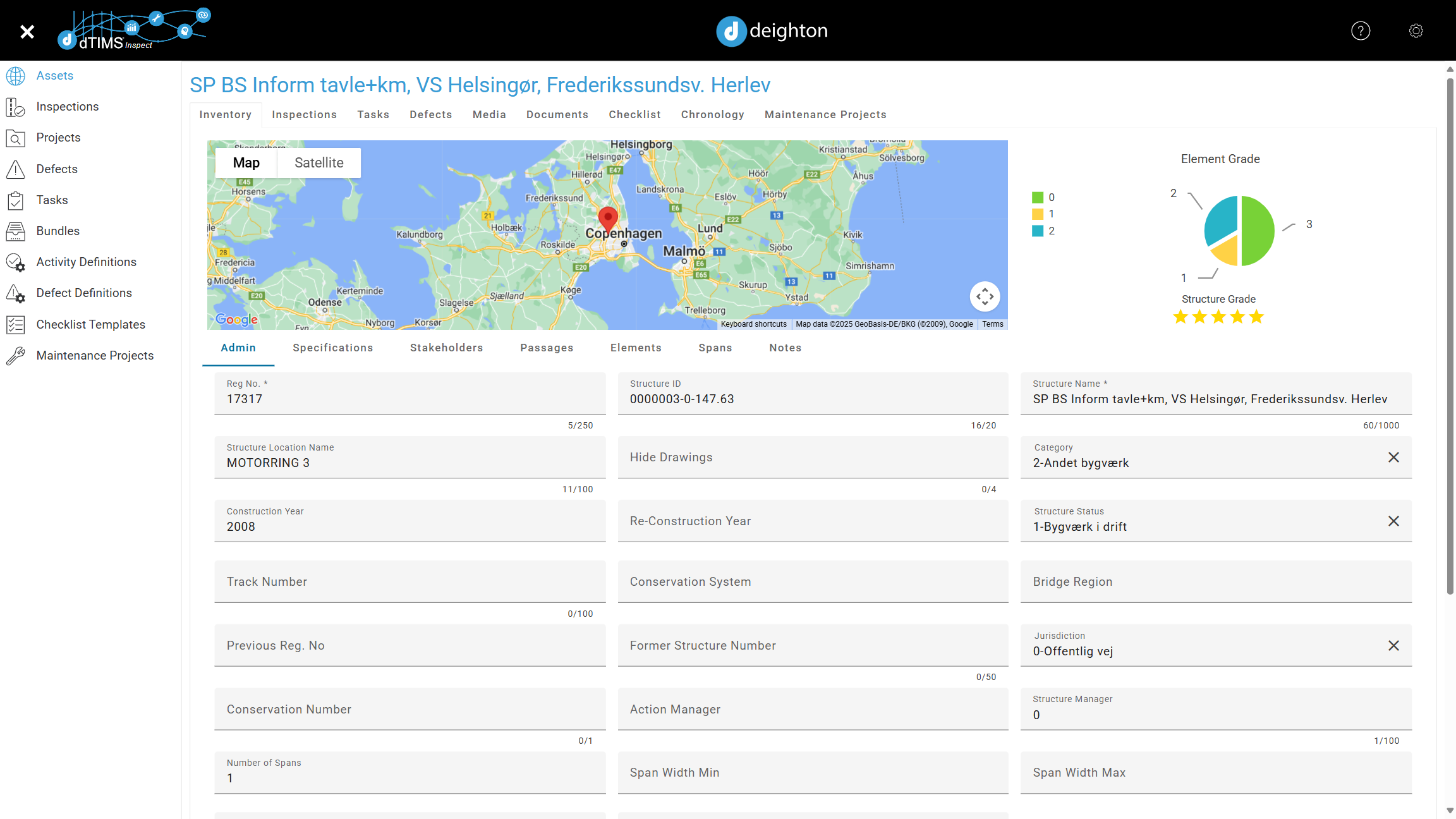Screen dimensions: 1456x819
Task: Clear the Jurisdiction selection
Action: [1393, 646]
